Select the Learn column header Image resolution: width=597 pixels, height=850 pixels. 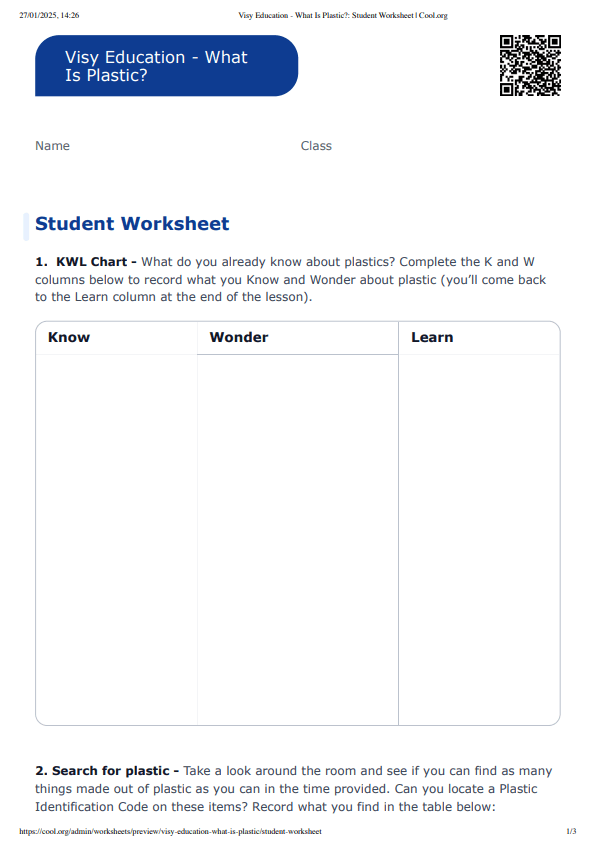tap(479, 338)
